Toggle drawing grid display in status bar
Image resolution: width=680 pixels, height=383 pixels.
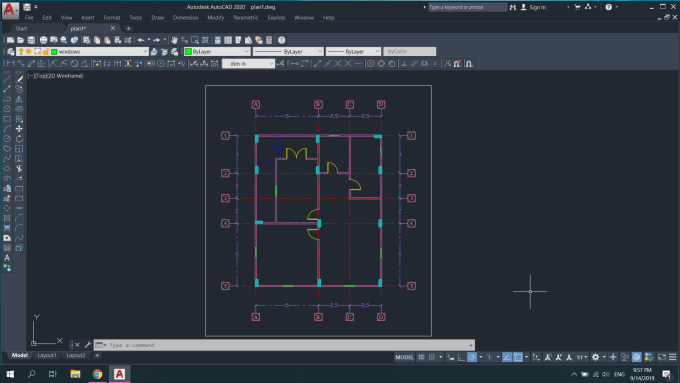tap(421, 357)
